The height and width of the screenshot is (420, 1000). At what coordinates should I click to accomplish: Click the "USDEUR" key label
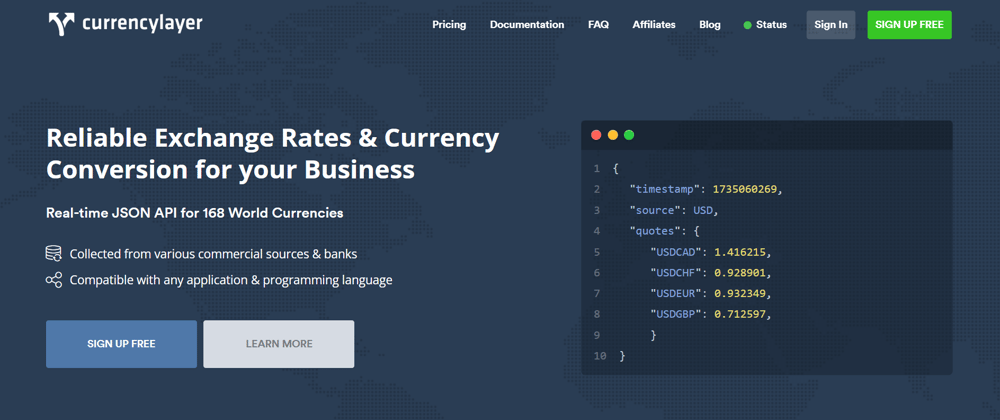[x=677, y=294]
